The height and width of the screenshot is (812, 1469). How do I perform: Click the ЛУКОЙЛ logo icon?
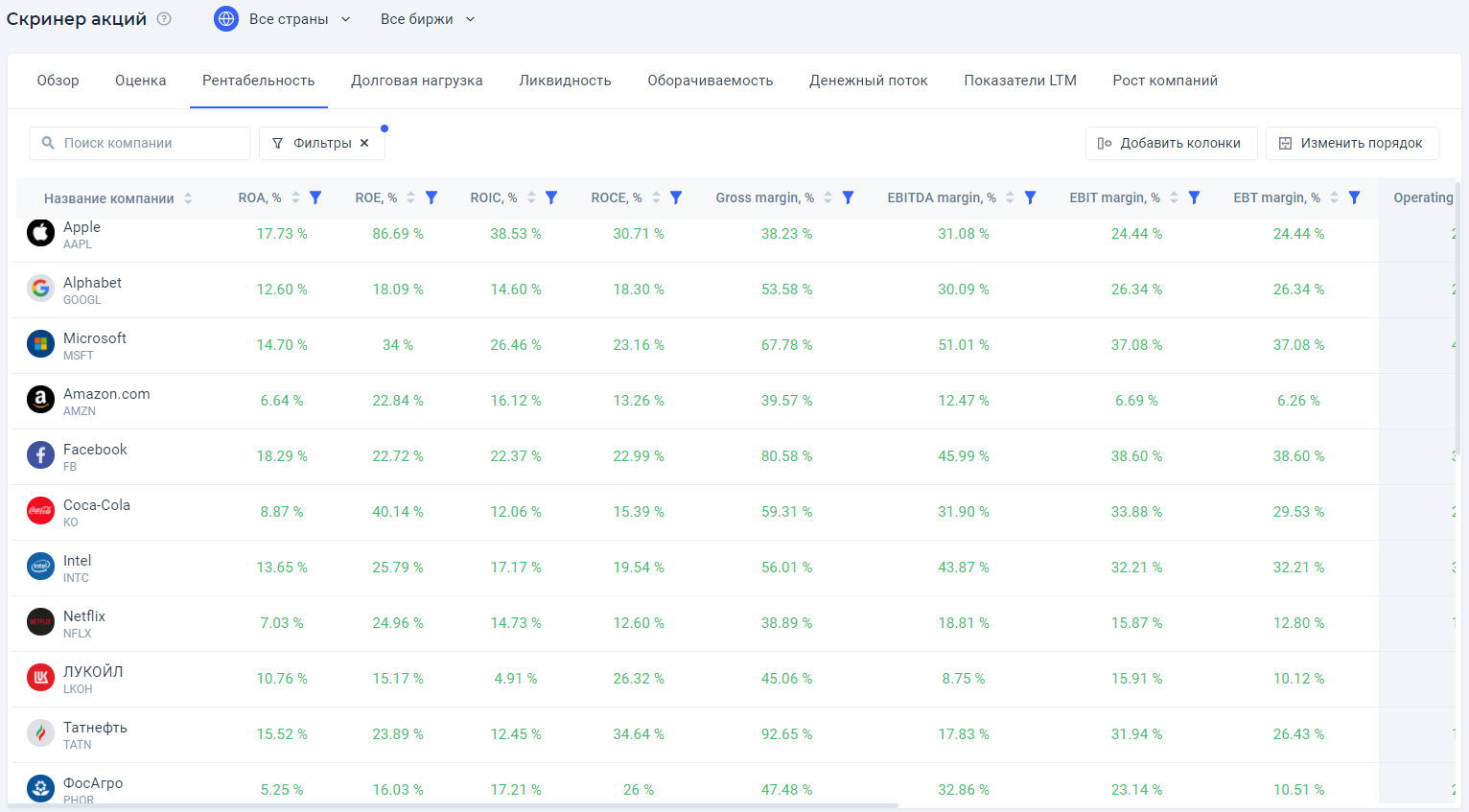click(40, 678)
